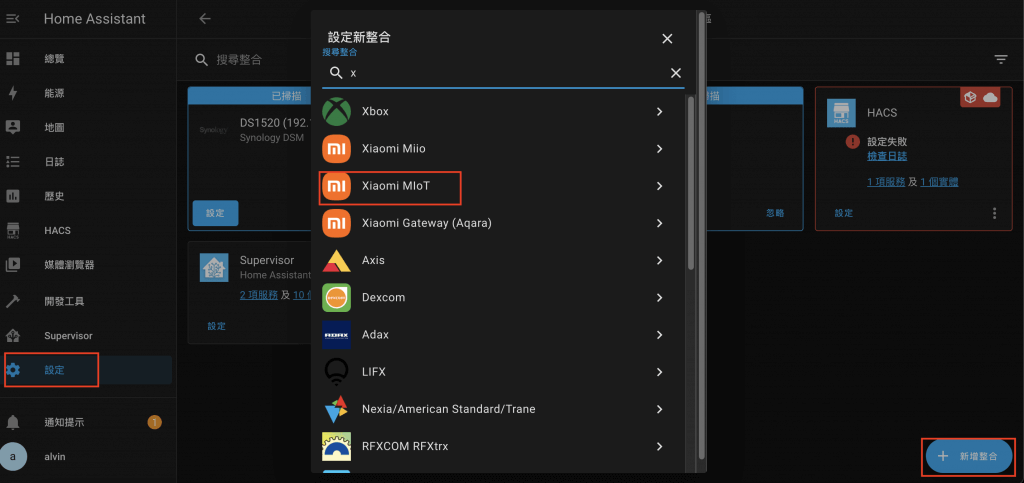Click the Home Assistant title text
Viewport: 1024px width, 483px height.
coord(95,19)
